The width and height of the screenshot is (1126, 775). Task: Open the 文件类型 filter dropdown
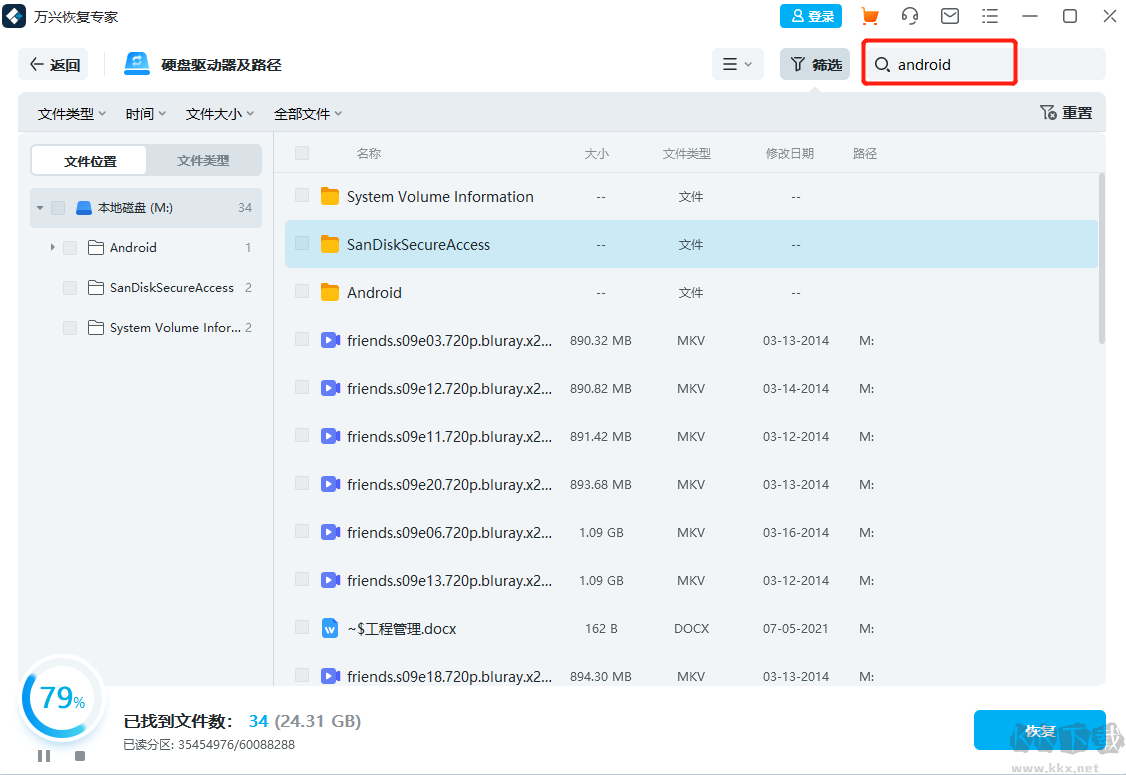(71, 114)
